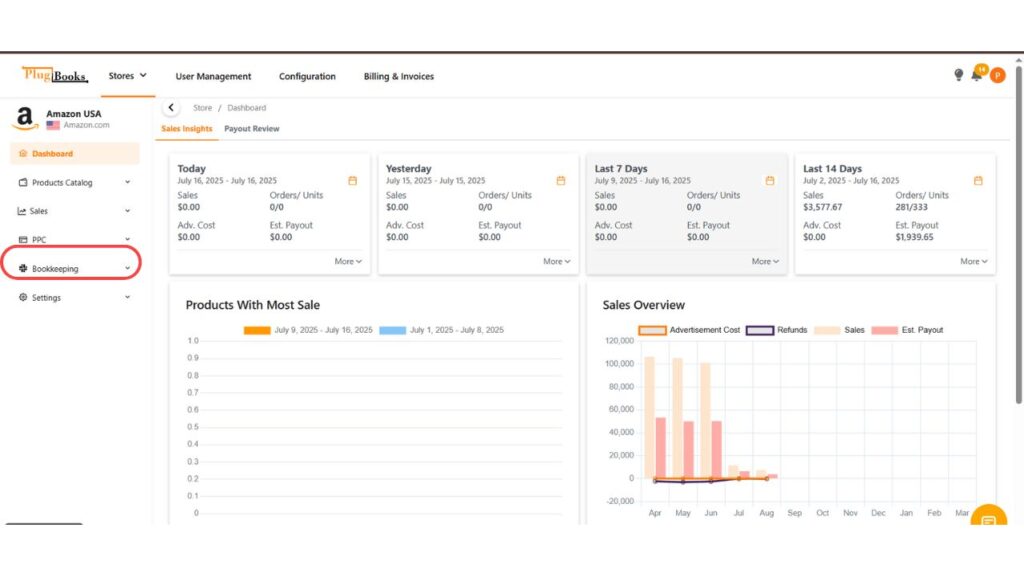The height and width of the screenshot is (576, 1024).
Task: Click the $1,939.65 payout value
Action: [914, 237]
